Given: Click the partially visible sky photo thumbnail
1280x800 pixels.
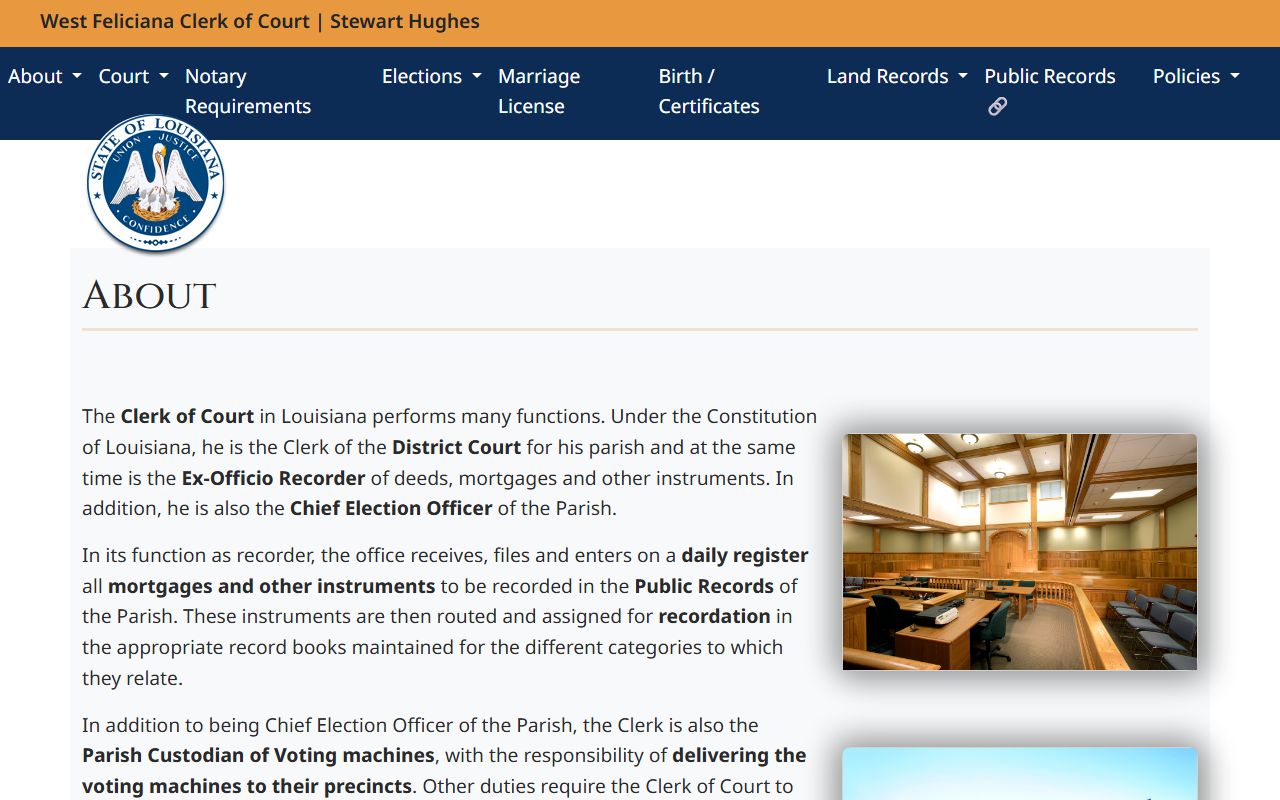Looking at the screenshot, I should coord(1020,774).
